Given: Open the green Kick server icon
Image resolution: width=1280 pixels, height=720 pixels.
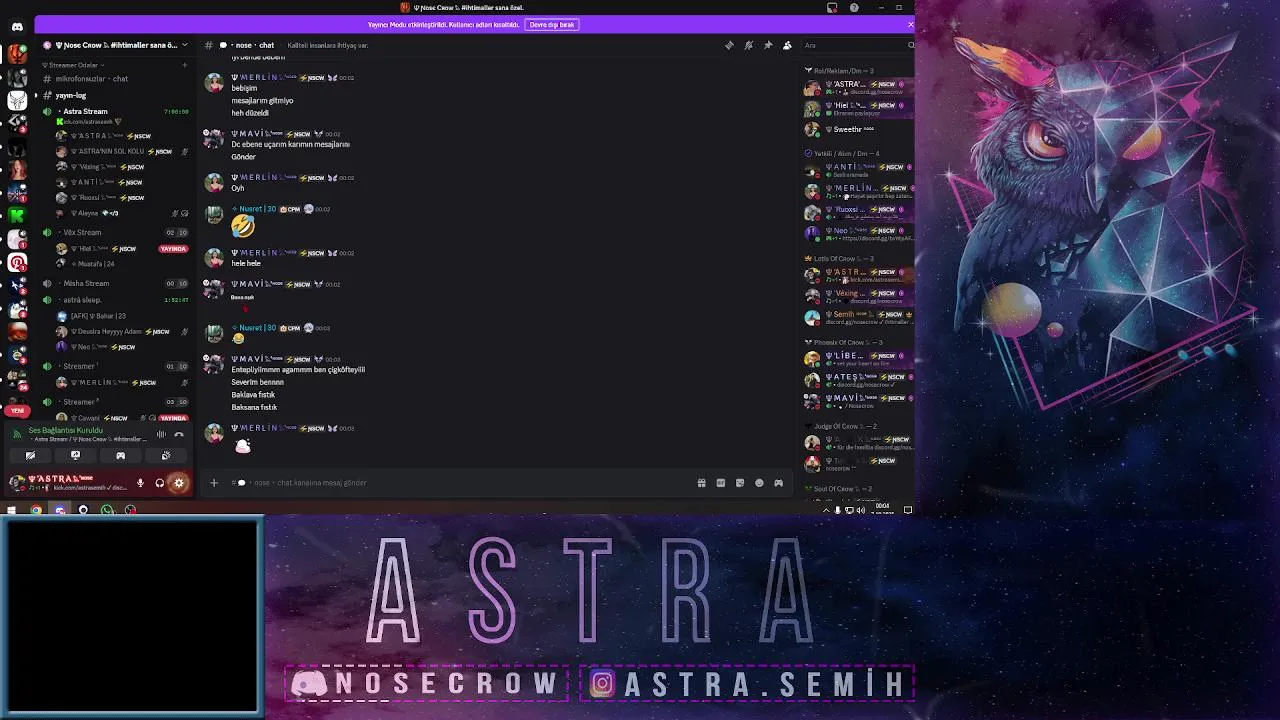Looking at the screenshot, I should point(17,215).
